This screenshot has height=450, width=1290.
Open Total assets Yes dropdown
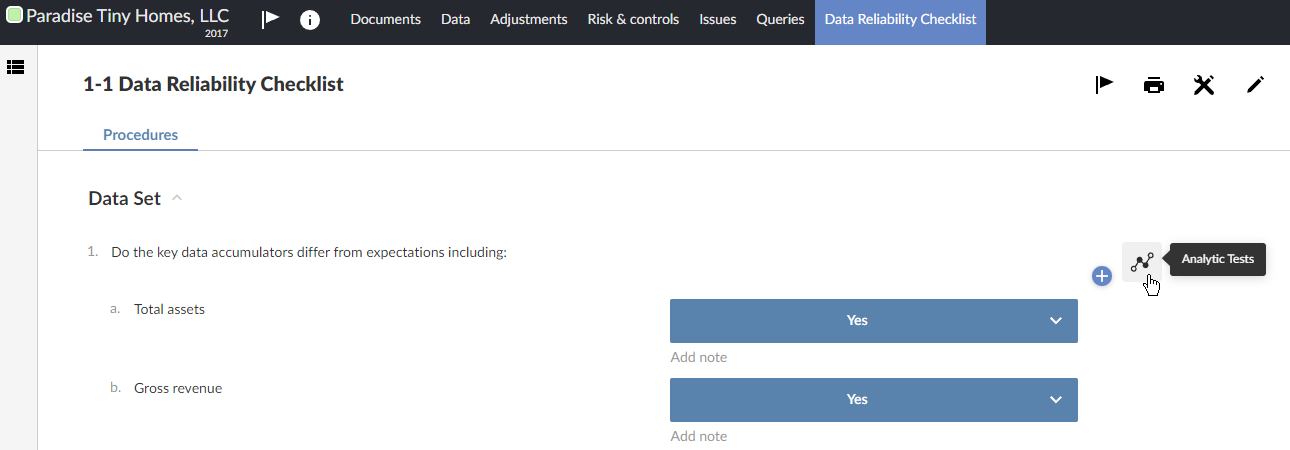point(873,321)
